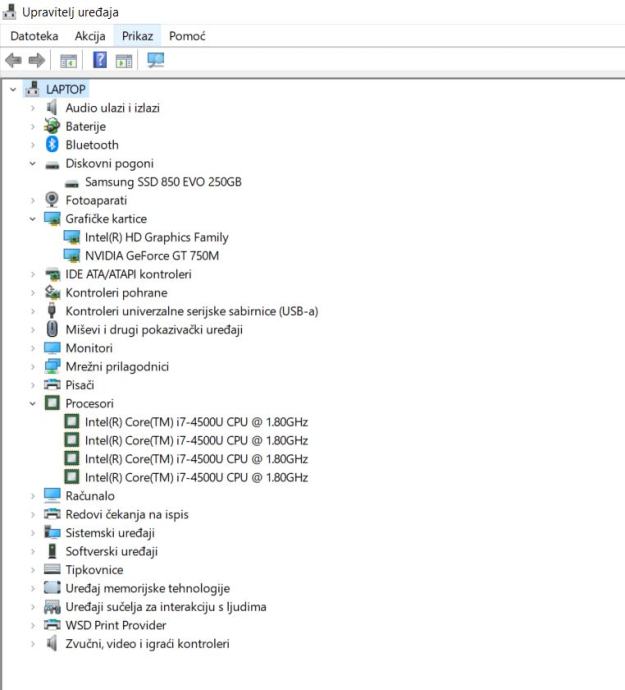Select Intel(R) HD Graphics Family entry
This screenshot has height=690, width=625.
point(157,237)
